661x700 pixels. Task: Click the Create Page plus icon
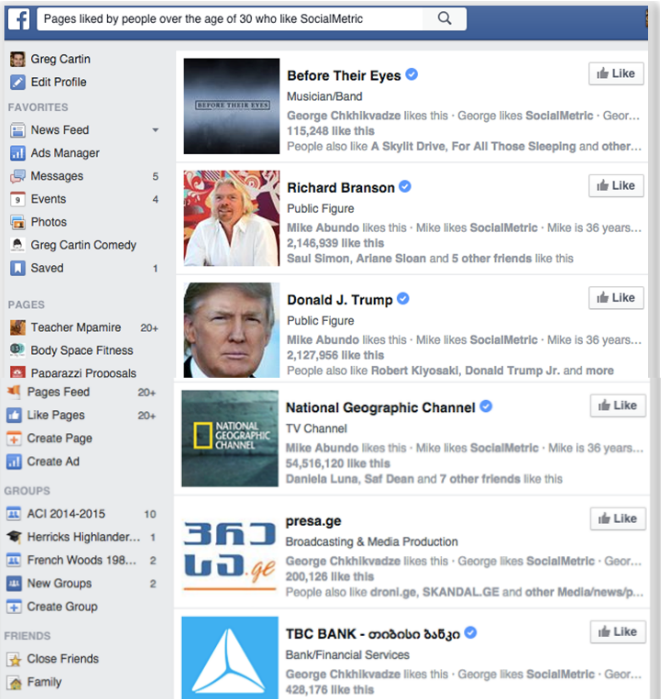point(14,438)
